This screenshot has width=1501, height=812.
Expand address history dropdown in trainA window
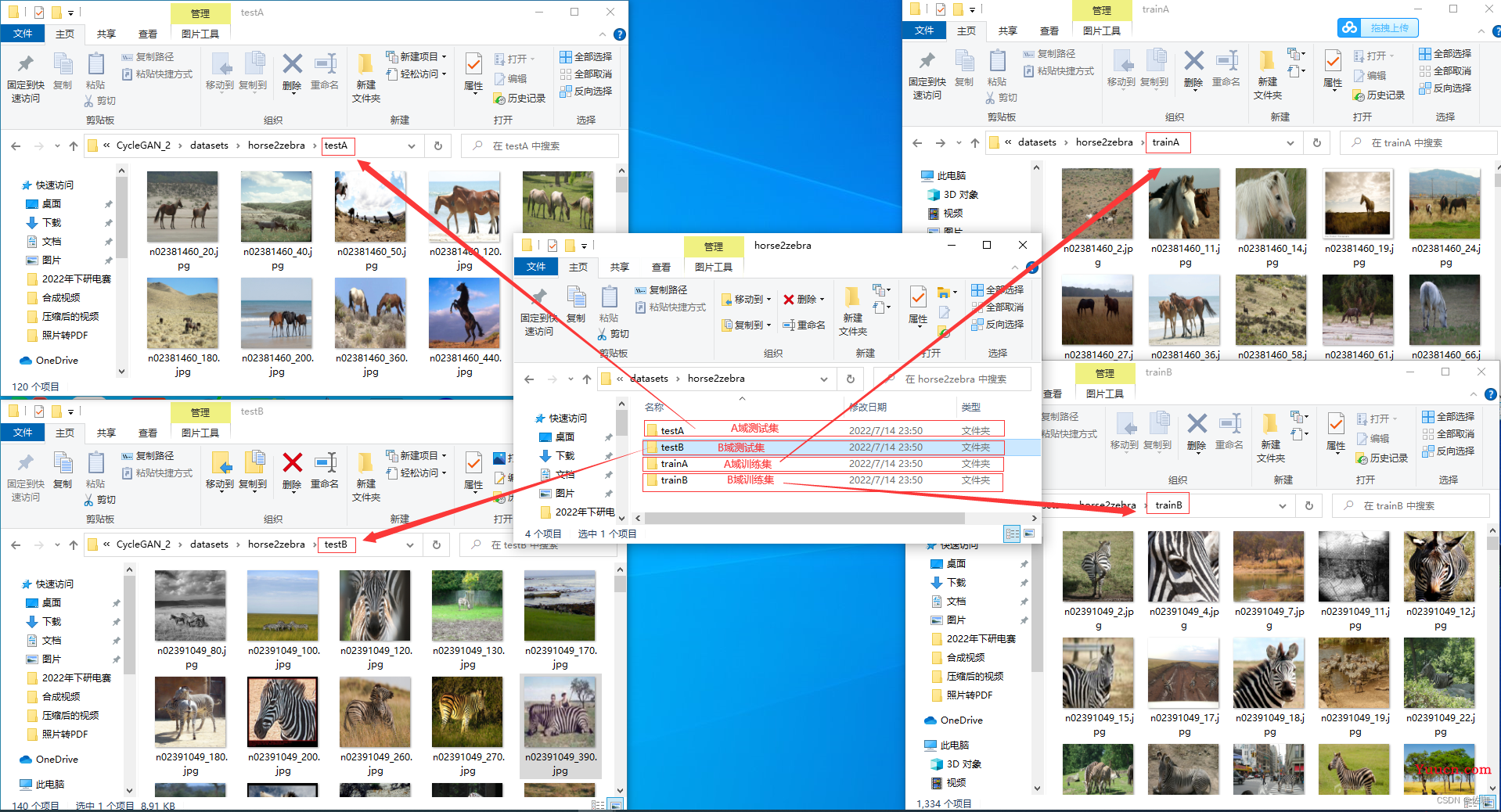coord(1290,143)
